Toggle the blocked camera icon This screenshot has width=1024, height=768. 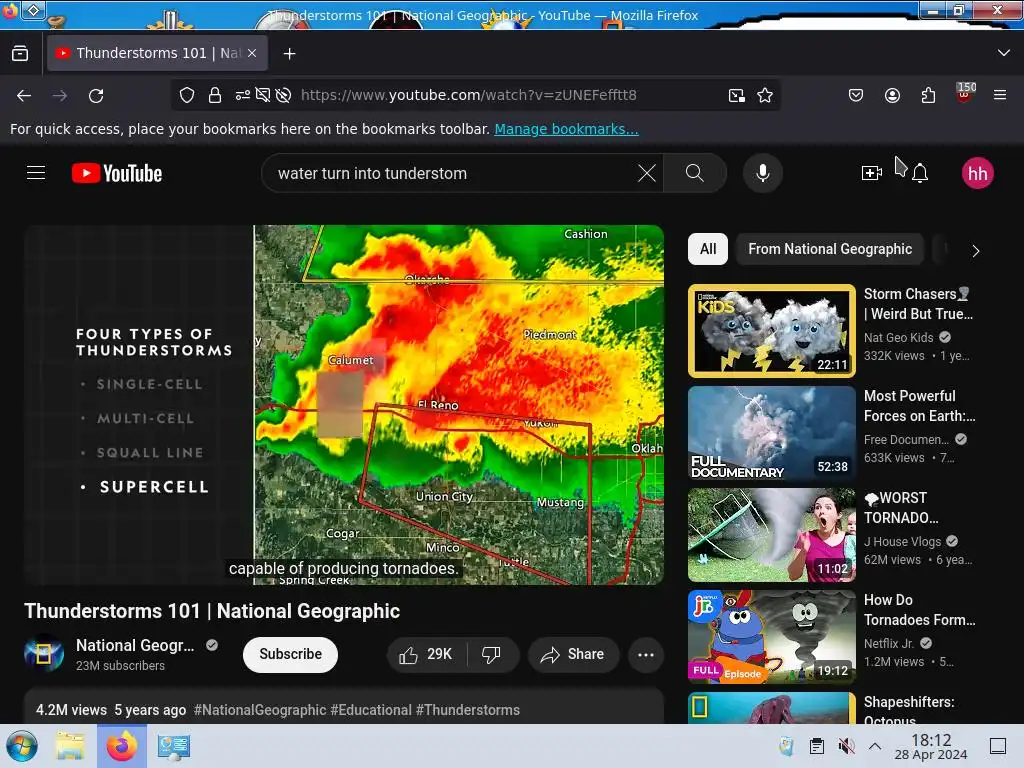[263, 95]
